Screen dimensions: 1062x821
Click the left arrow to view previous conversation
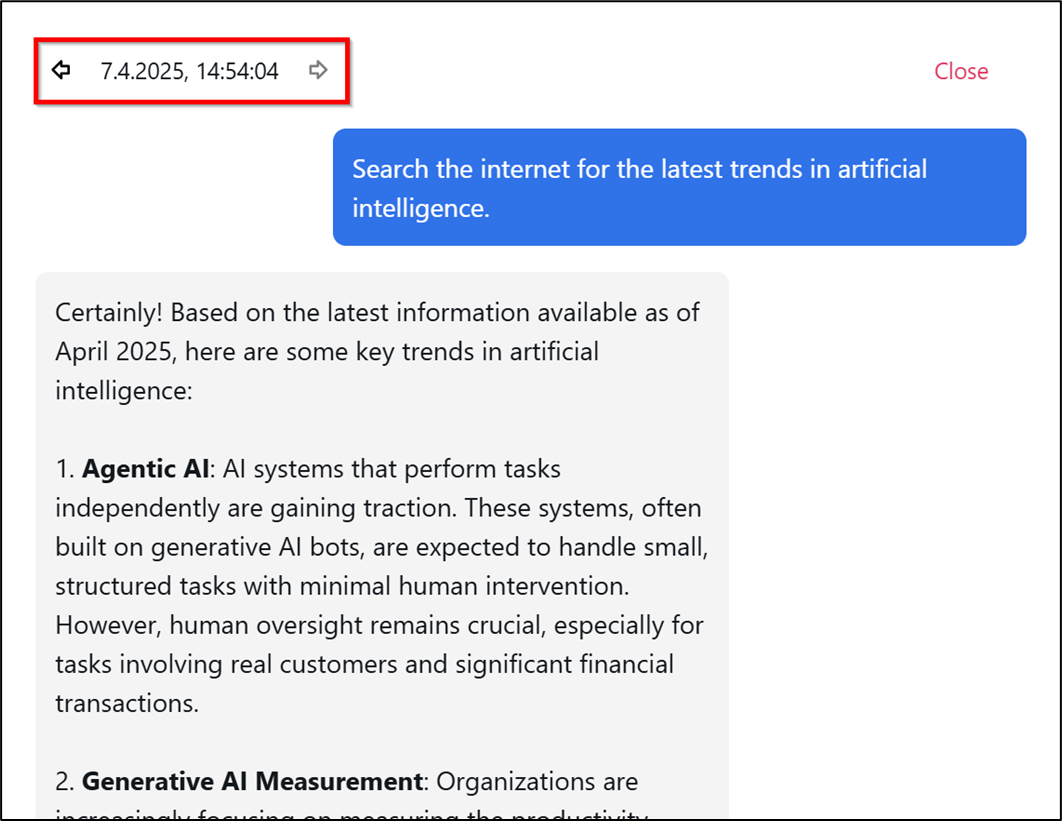click(61, 70)
